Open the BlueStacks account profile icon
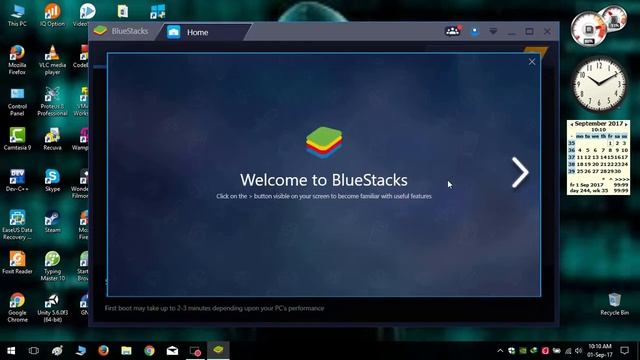This screenshot has height=360, width=640. coord(474,31)
